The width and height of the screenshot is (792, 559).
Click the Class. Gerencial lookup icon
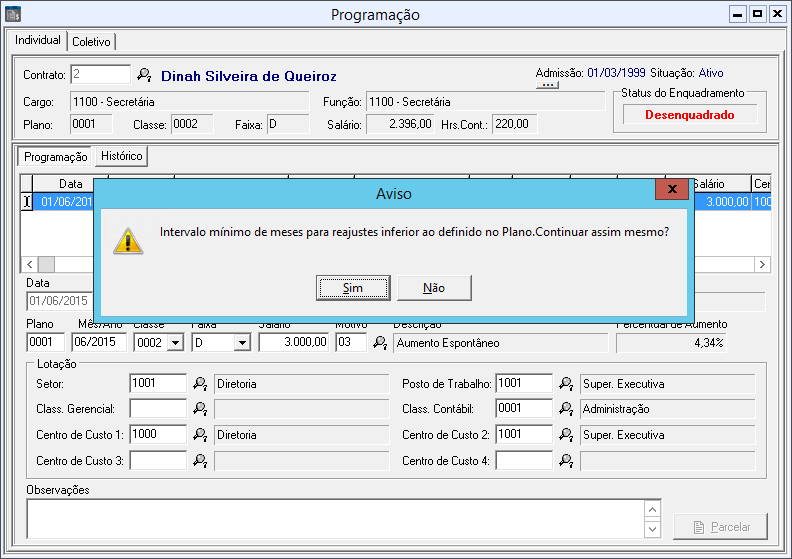coord(200,409)
